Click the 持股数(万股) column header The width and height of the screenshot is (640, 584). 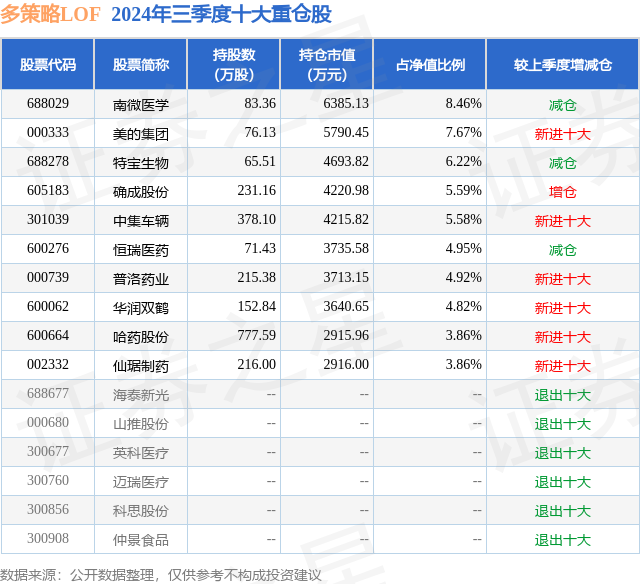pyautogui.click(x=234, y=64)
